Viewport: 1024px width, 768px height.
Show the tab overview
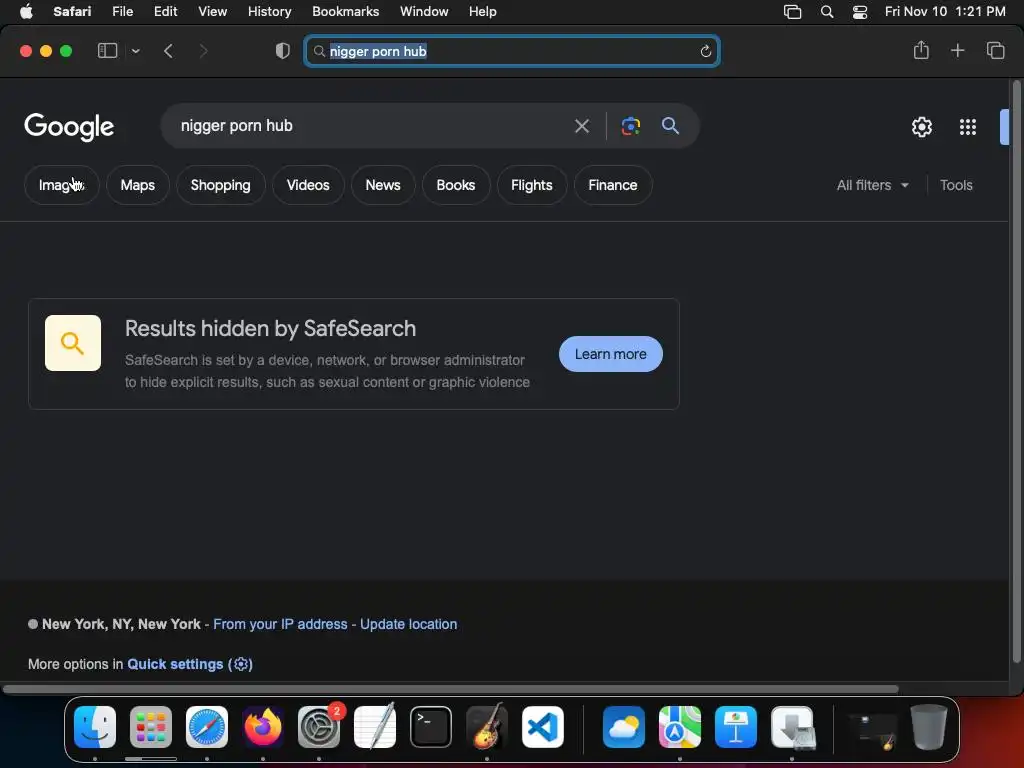tap(995, 50)
